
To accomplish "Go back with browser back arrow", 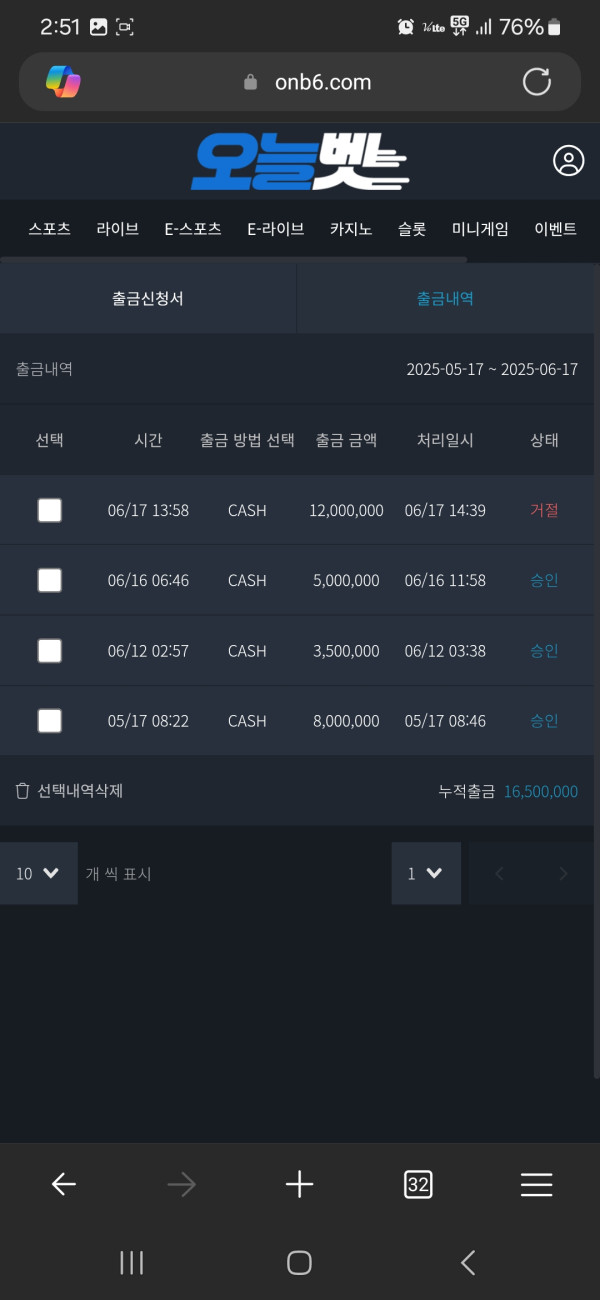I will (64, 1185).
